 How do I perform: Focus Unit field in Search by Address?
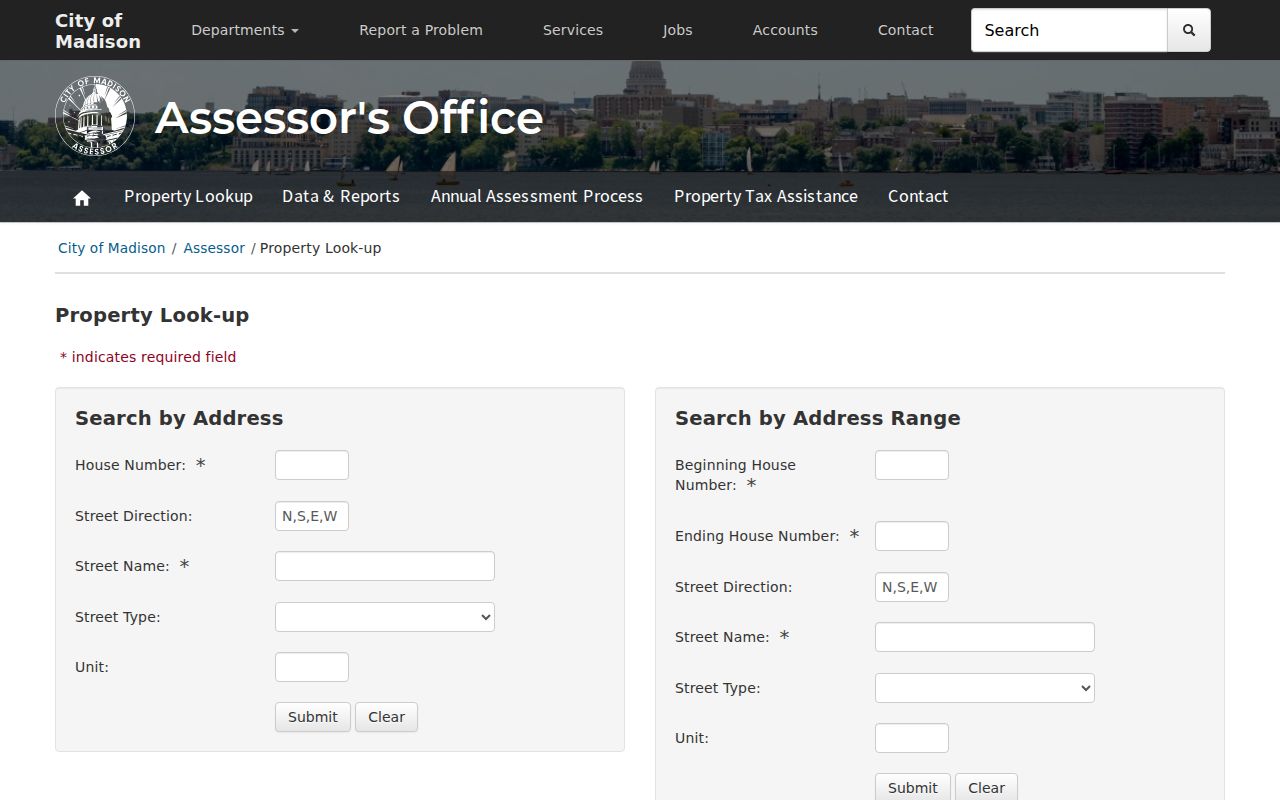pyautogui.click(x=312, y=667)
